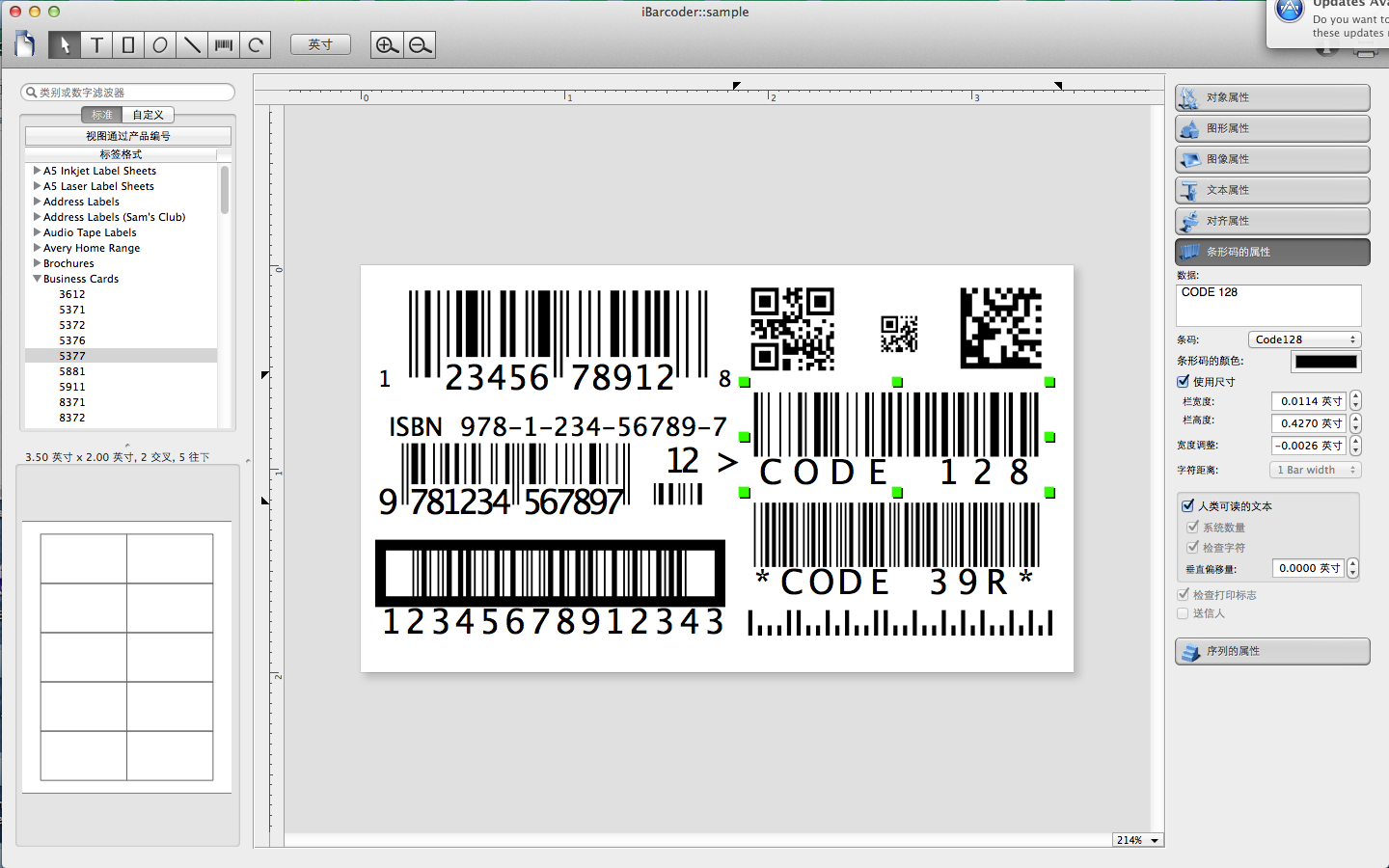
Task: Focus the 类别或数字滤波器 search field
Action: (x=127, y=93)
